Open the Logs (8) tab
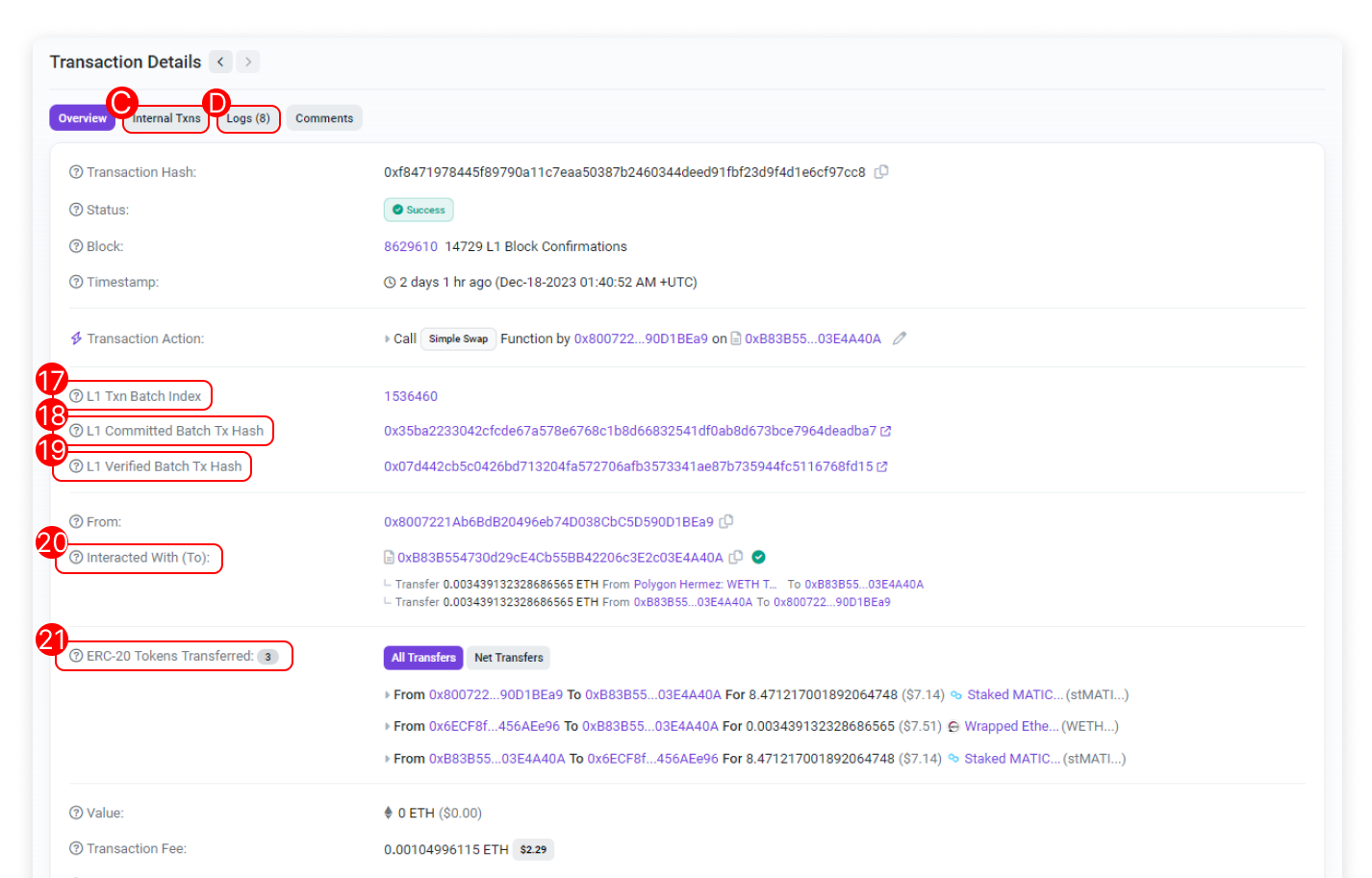Screen dimensions: 1372x878 click(248, 118)
